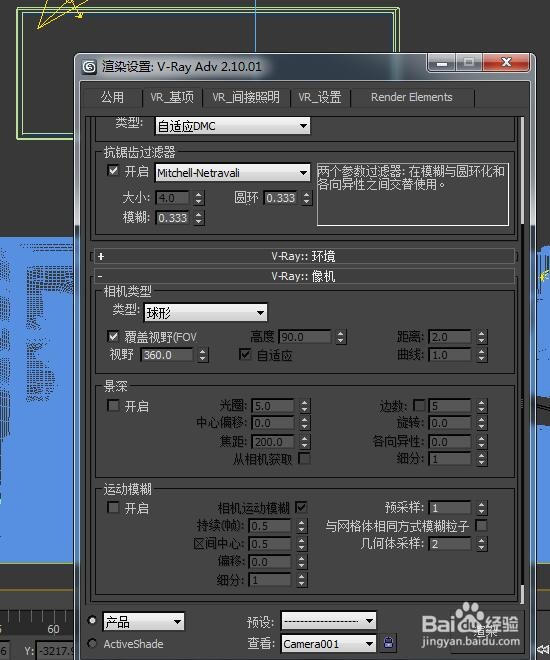Toggle the antialiasing filter 开启 checkbox
The image size is (550, 660).
click(x=113, y=170)
